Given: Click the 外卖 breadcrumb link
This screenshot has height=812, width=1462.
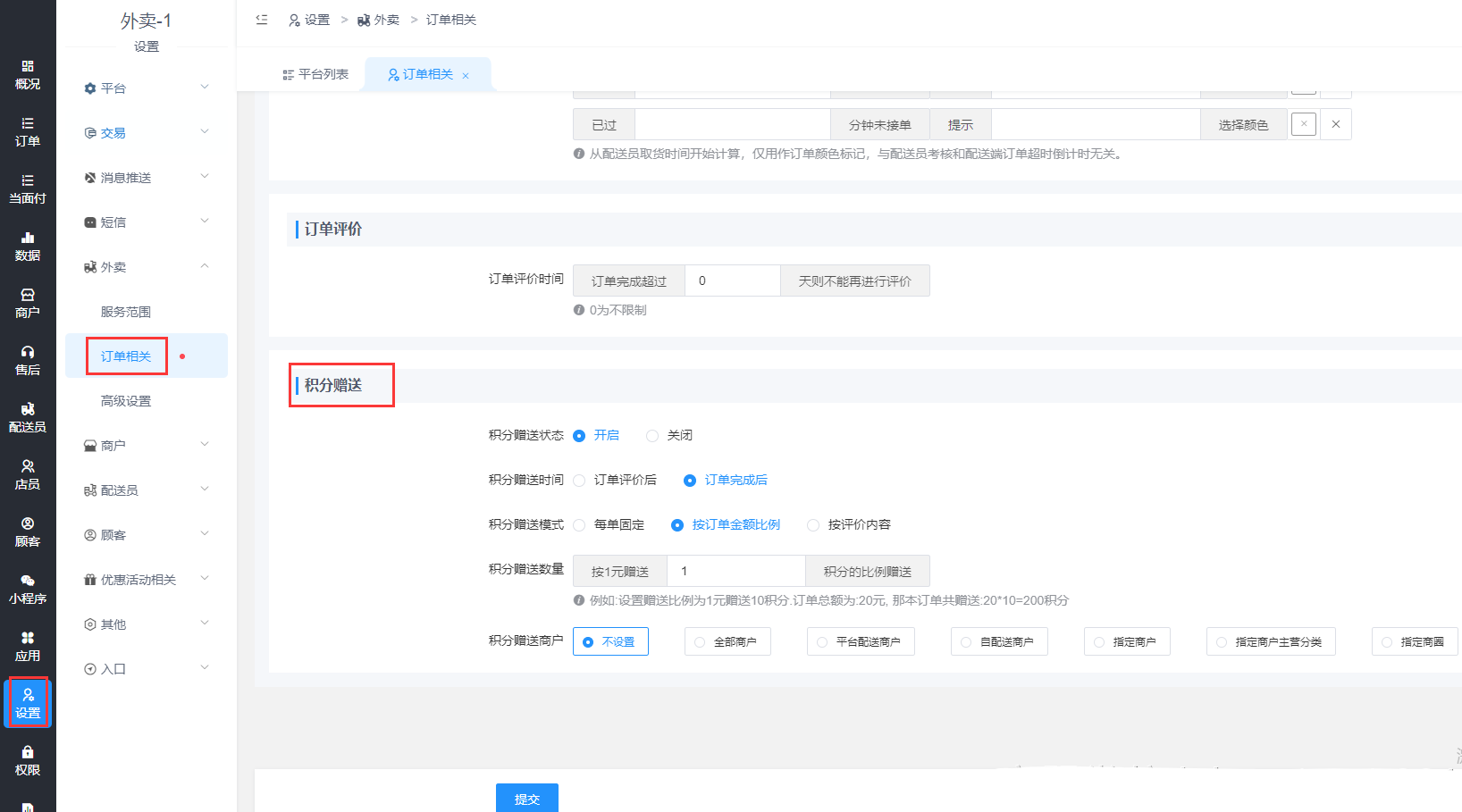Looking at the screenshot, I should pos(378,20).
